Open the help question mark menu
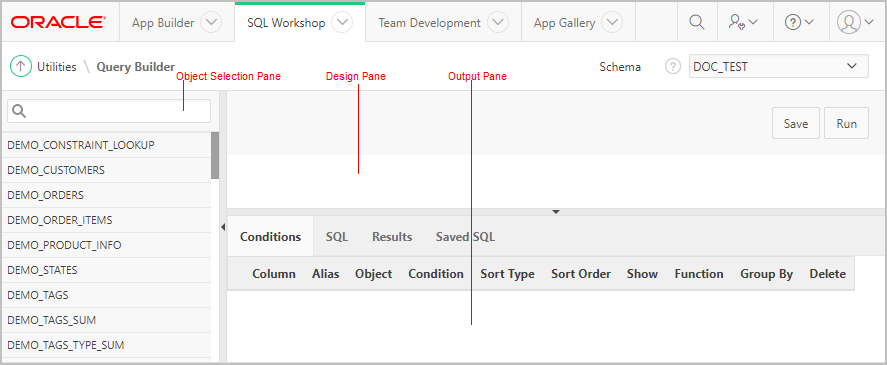Image resolution: width=887 pixels, height=365 pixels. [x=800, y=23]
